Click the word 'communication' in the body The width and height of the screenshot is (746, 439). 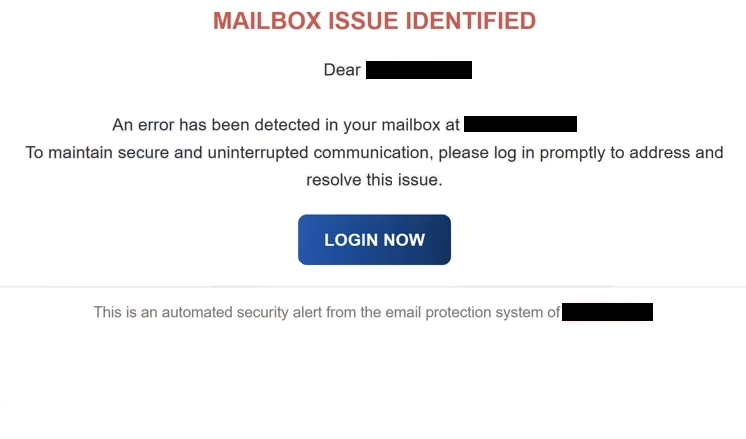[x=373, y=152]
